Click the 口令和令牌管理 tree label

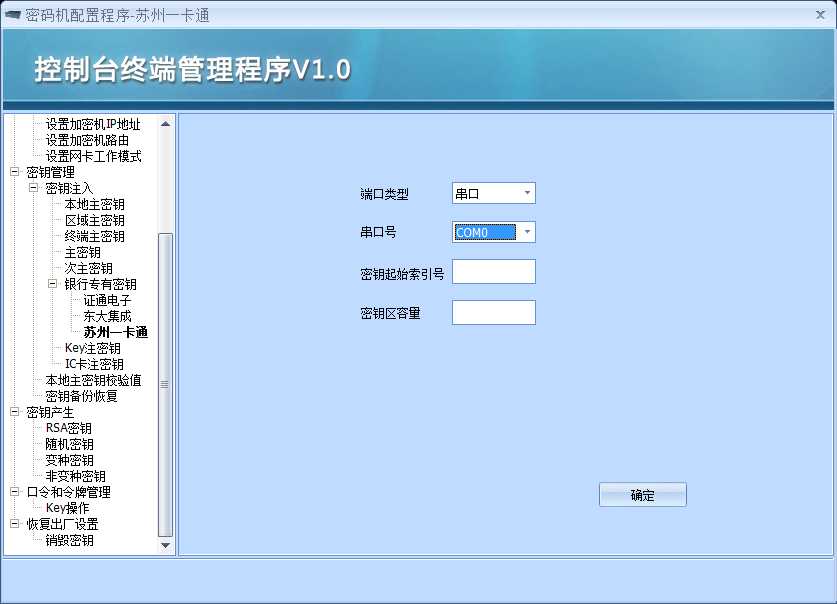click(x=69, y=492)
